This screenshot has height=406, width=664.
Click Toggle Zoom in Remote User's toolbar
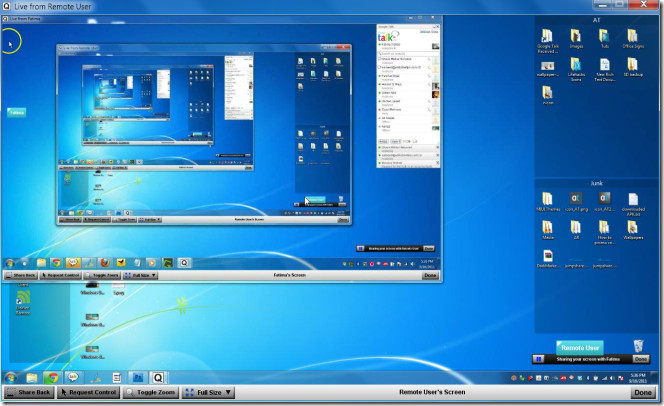[151, 392]
